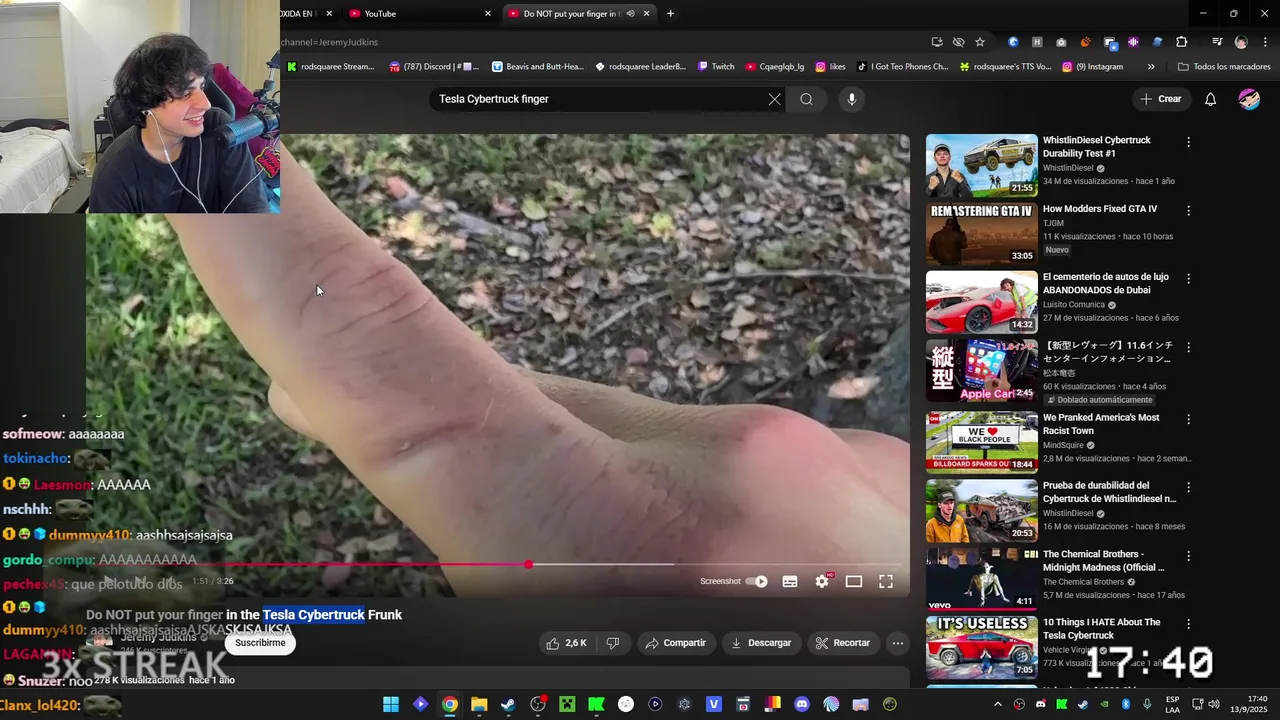
Task: Click Compartir to share the video
Action: 675,643
